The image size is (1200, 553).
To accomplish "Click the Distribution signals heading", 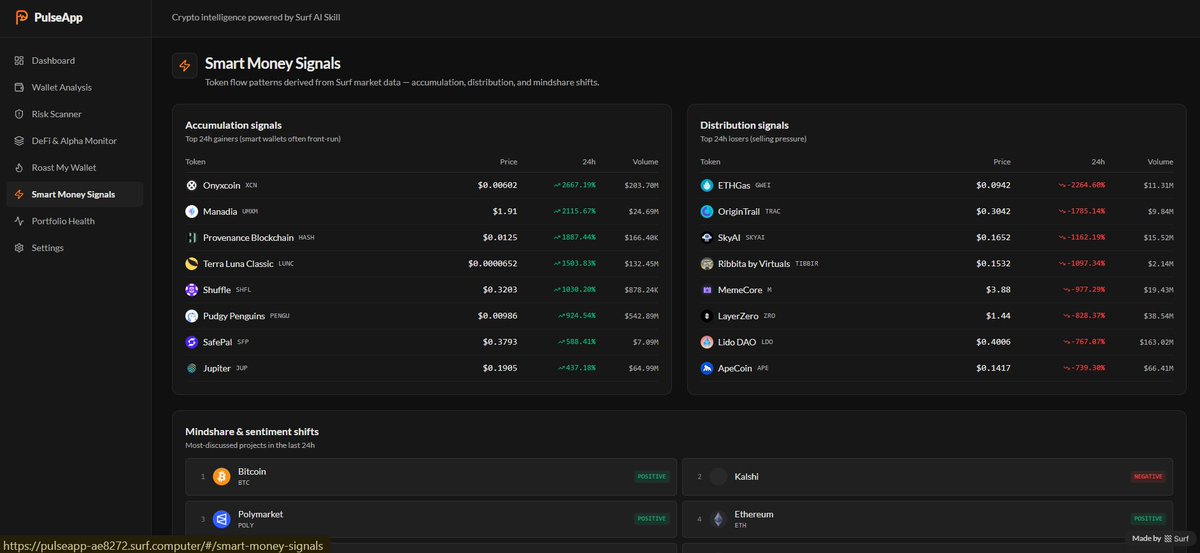I will (744, 125).
